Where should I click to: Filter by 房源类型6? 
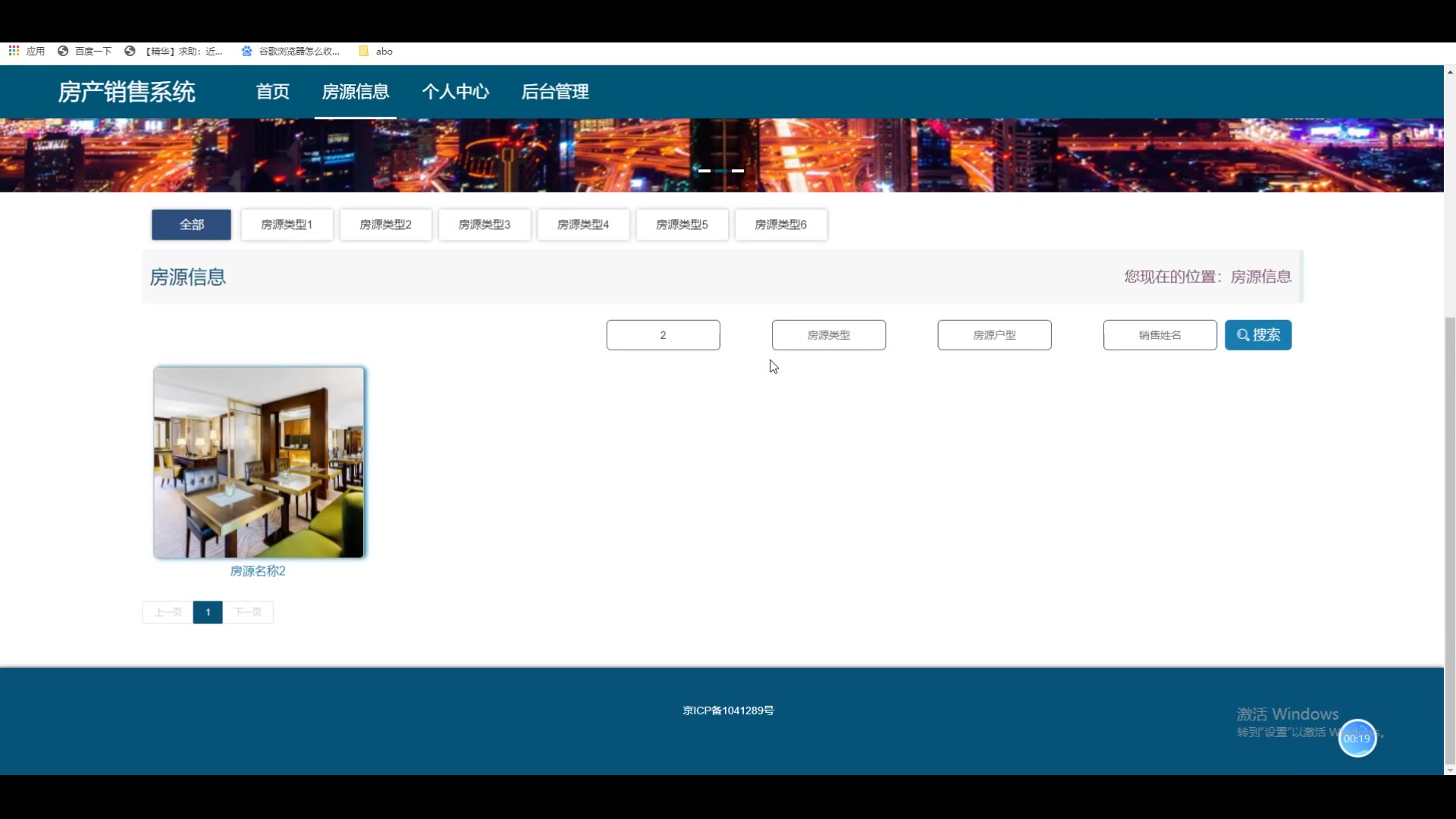tap(780, 224)
